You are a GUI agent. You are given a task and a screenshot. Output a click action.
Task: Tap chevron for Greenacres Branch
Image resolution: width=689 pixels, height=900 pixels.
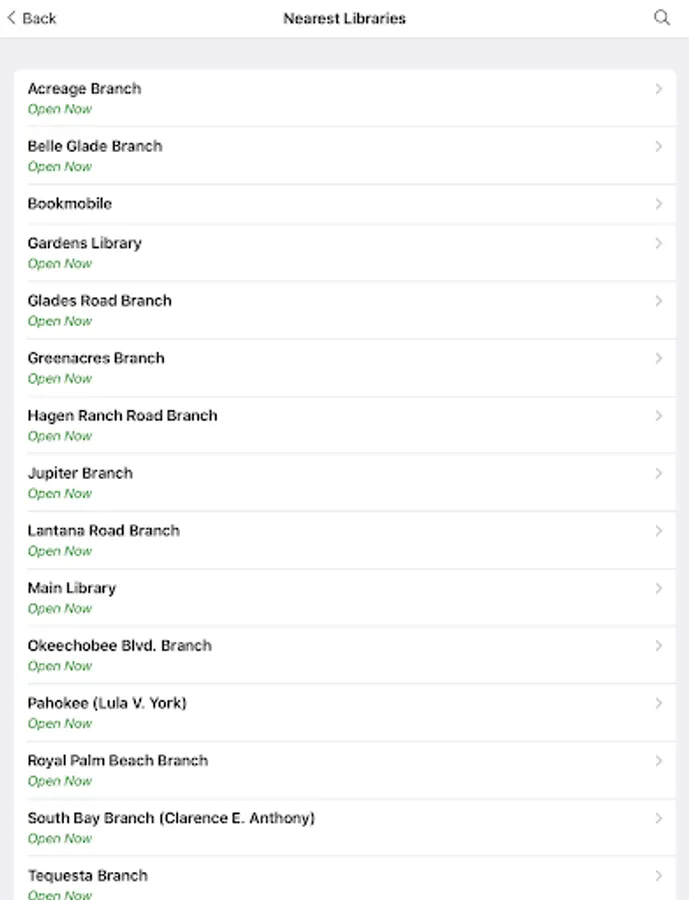click(658, 359)
